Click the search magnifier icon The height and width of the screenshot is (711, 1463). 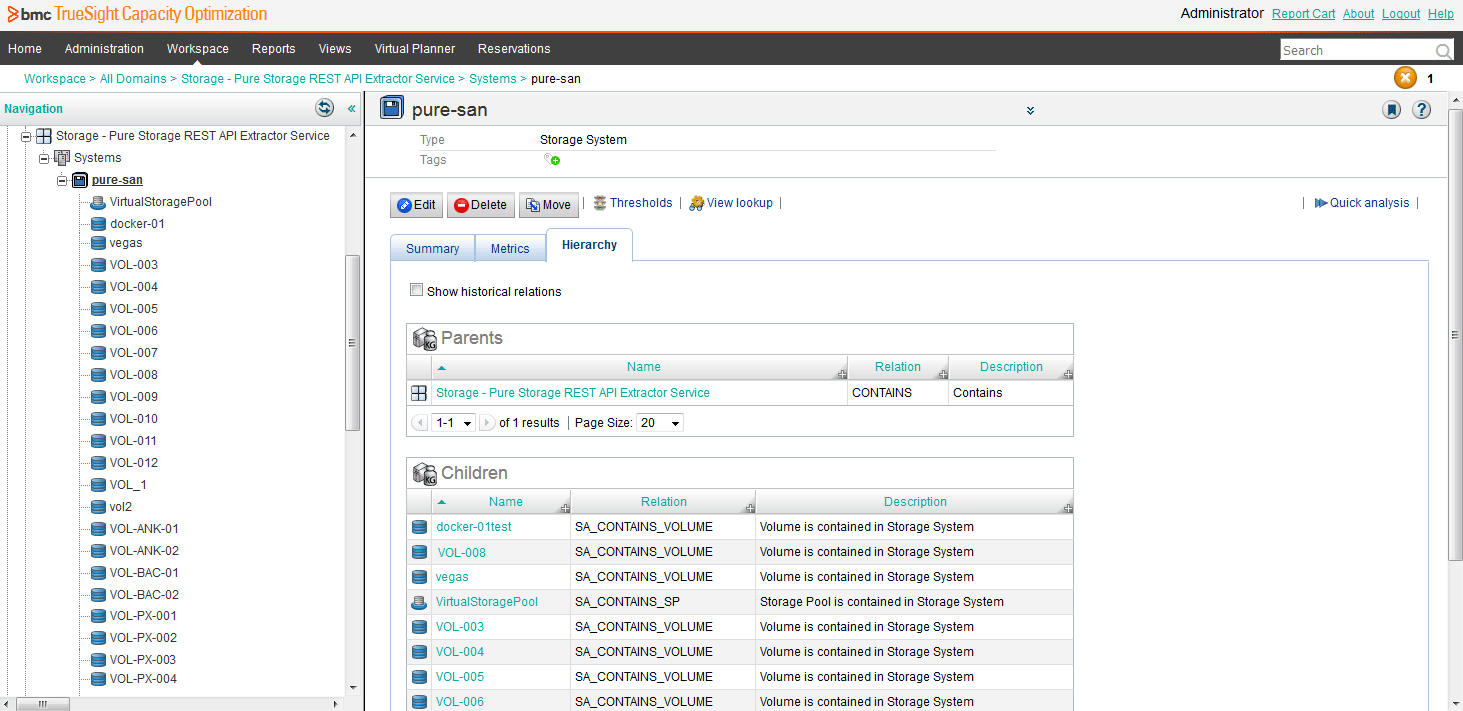(x=1443, y=51)
